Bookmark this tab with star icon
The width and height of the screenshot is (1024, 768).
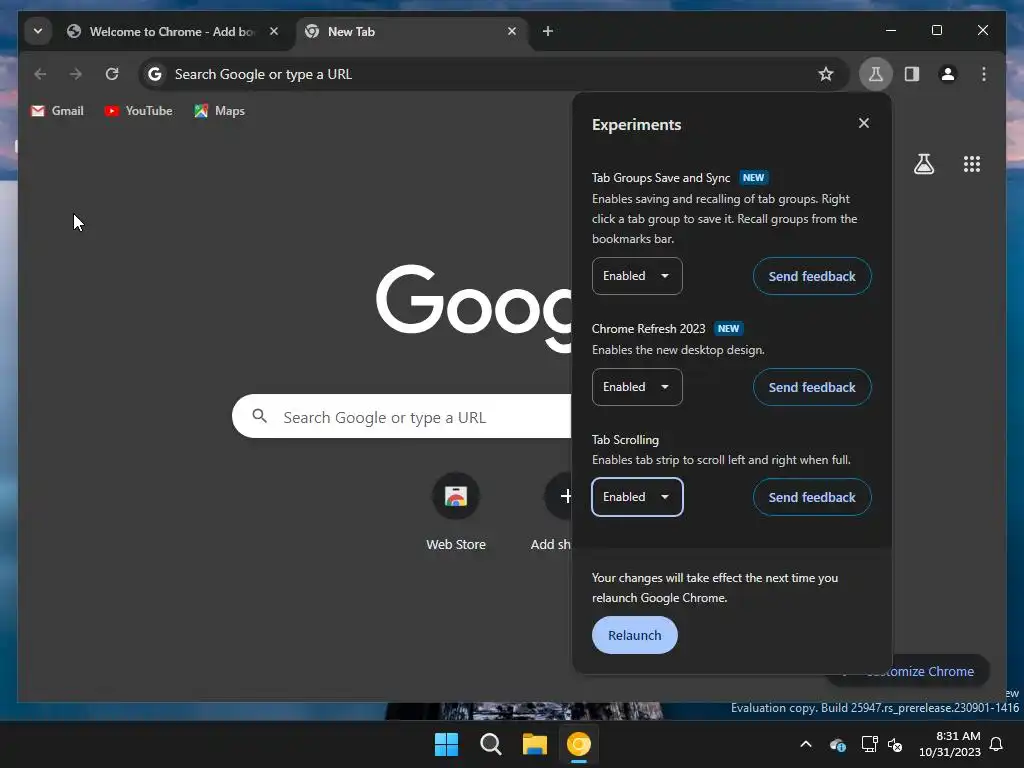point(825,74)
